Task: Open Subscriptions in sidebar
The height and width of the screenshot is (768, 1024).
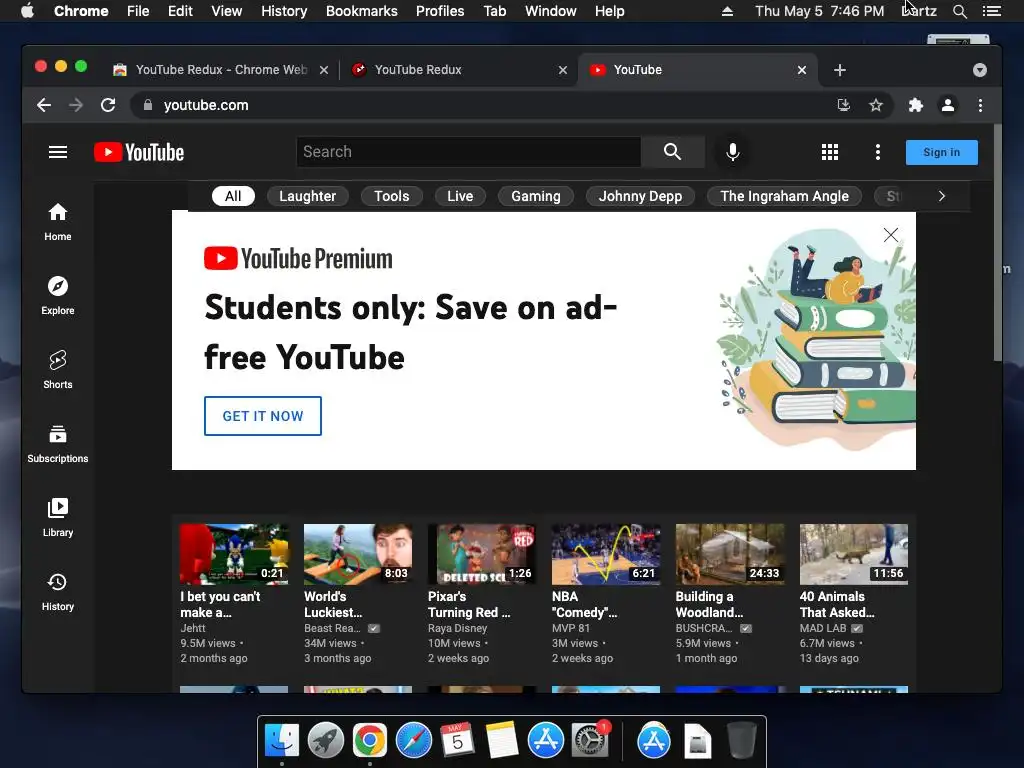Action: [x=57, y=444]
